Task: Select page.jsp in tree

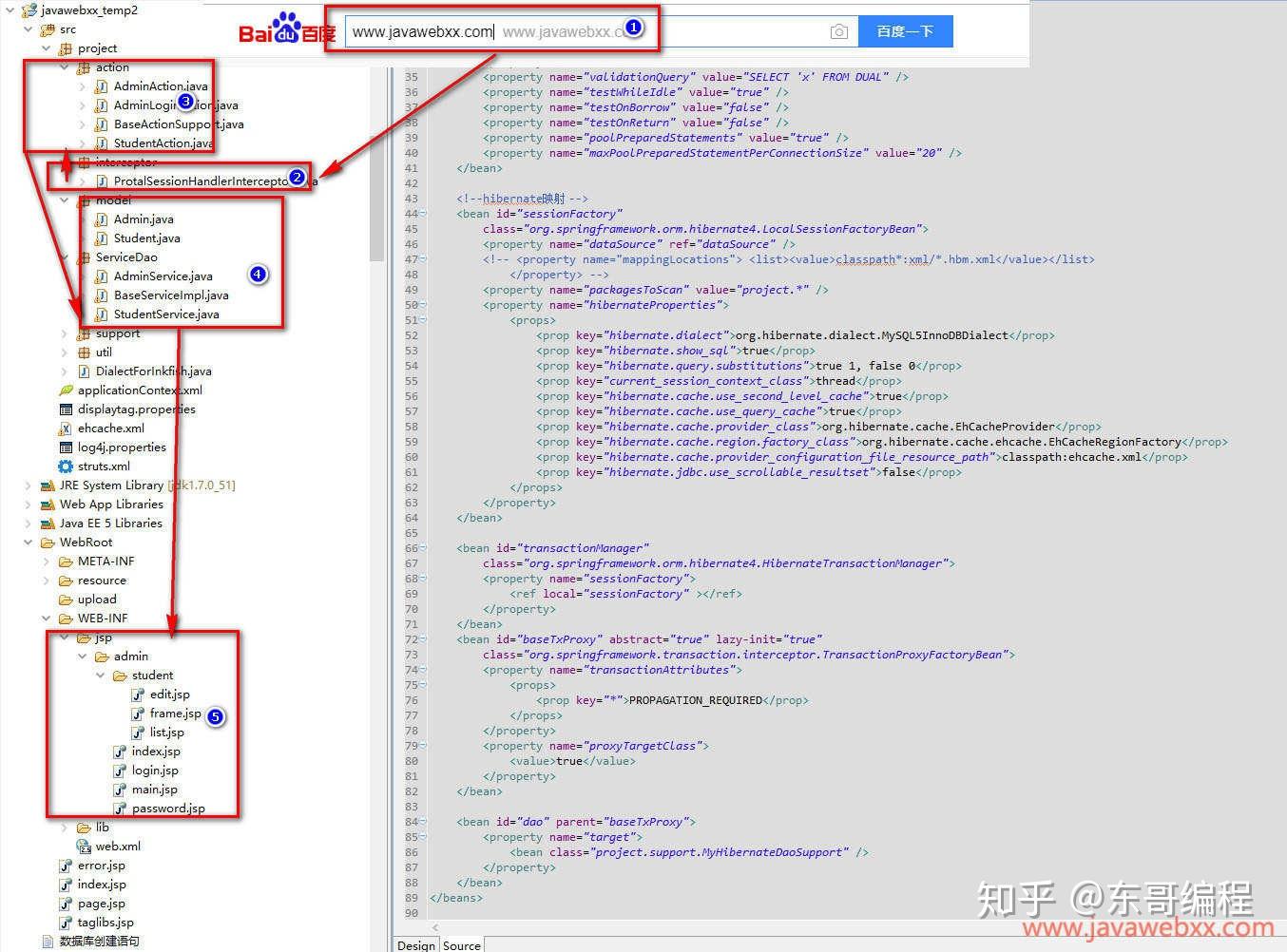Action: pos(102,904)
